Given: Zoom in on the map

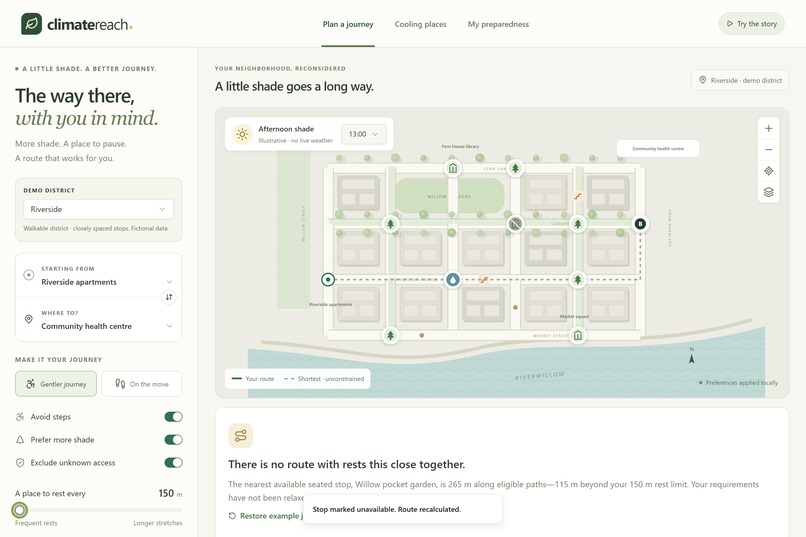Looking at the screenshot, I should [768, 128].
